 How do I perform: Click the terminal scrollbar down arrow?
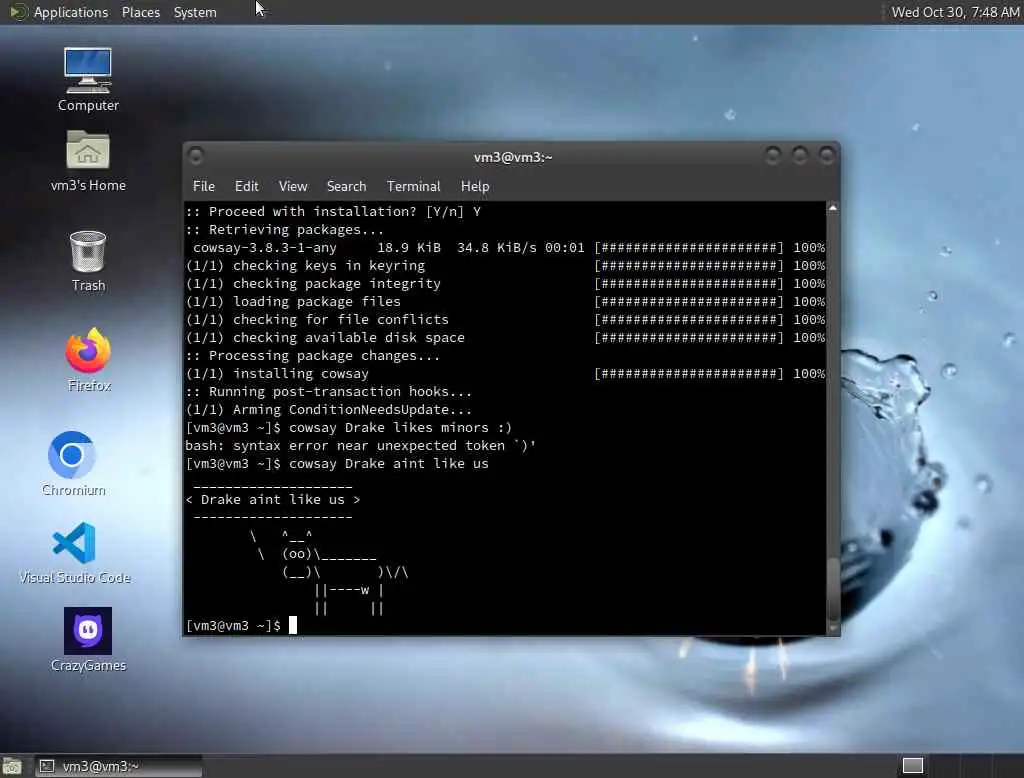[x=833, y=628]
